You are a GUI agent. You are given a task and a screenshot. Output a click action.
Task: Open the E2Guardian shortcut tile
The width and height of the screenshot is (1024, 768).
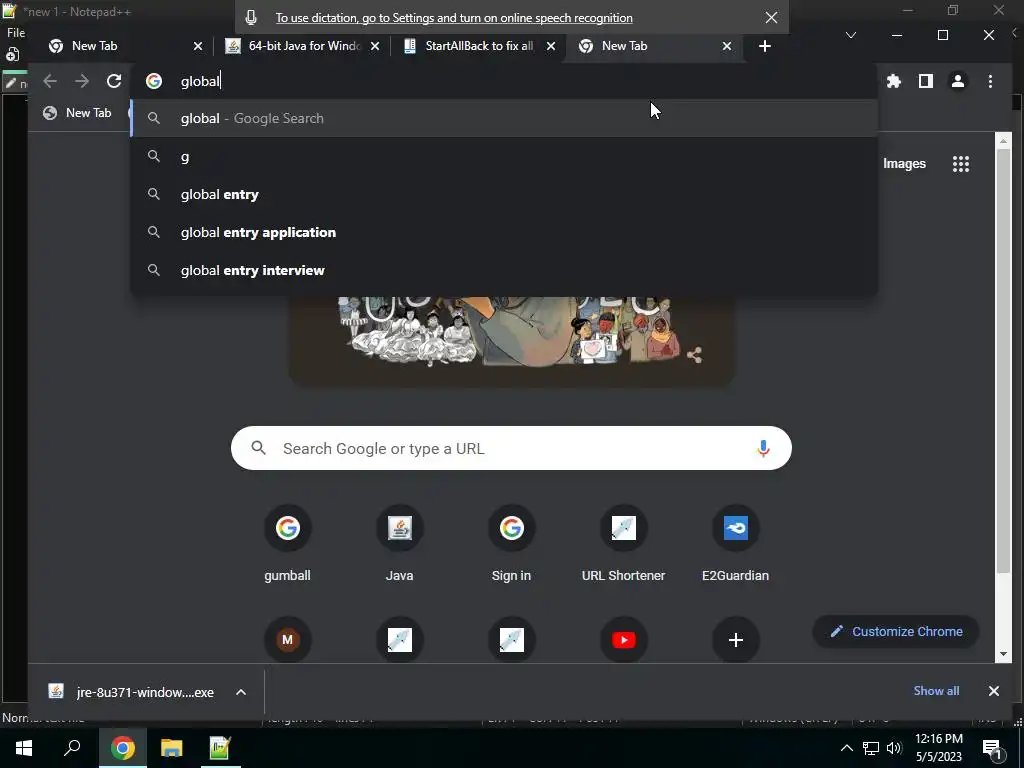735,543
